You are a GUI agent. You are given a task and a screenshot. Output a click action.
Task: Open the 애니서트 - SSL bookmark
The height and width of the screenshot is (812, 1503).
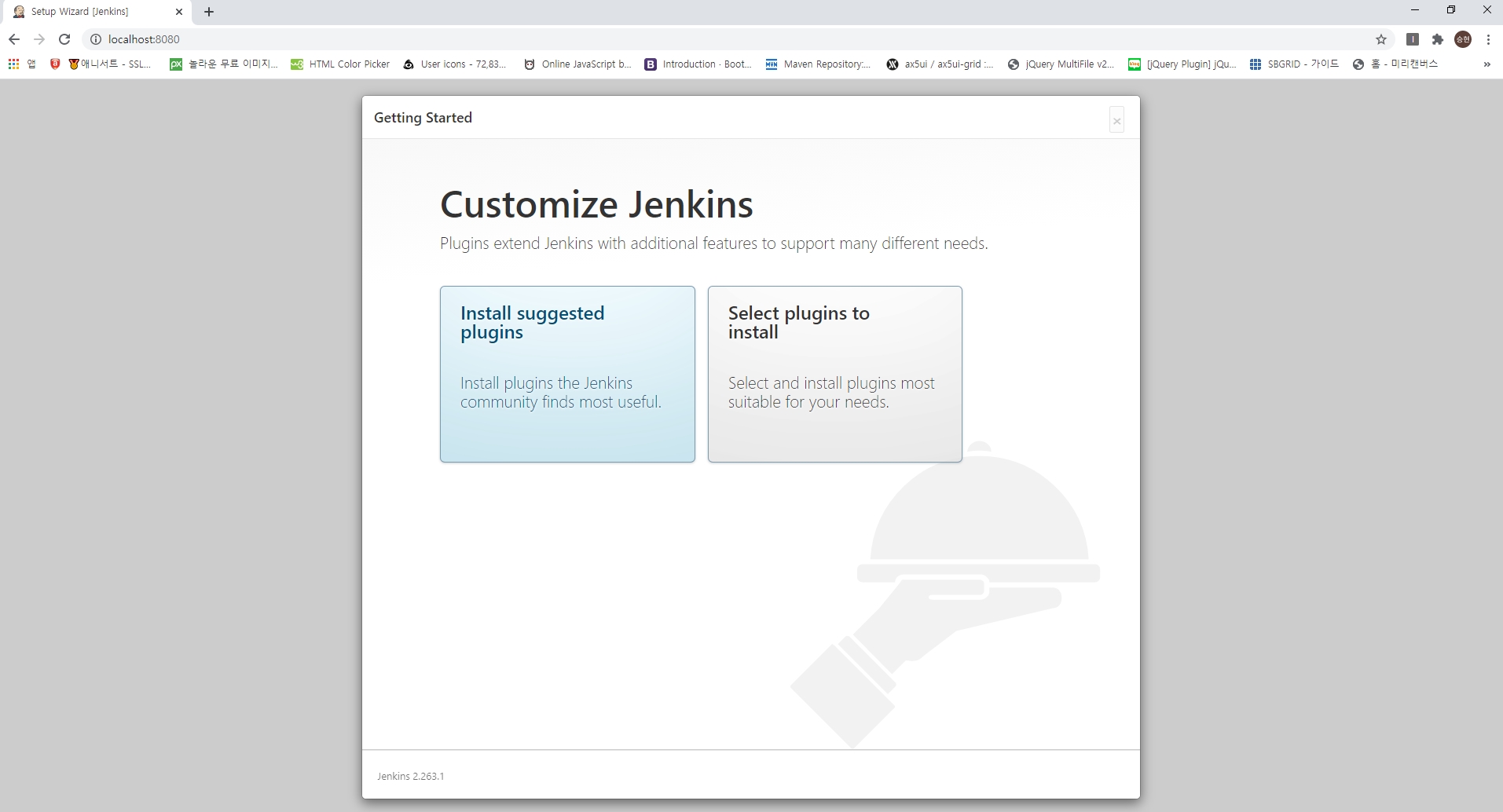(110, 64)
